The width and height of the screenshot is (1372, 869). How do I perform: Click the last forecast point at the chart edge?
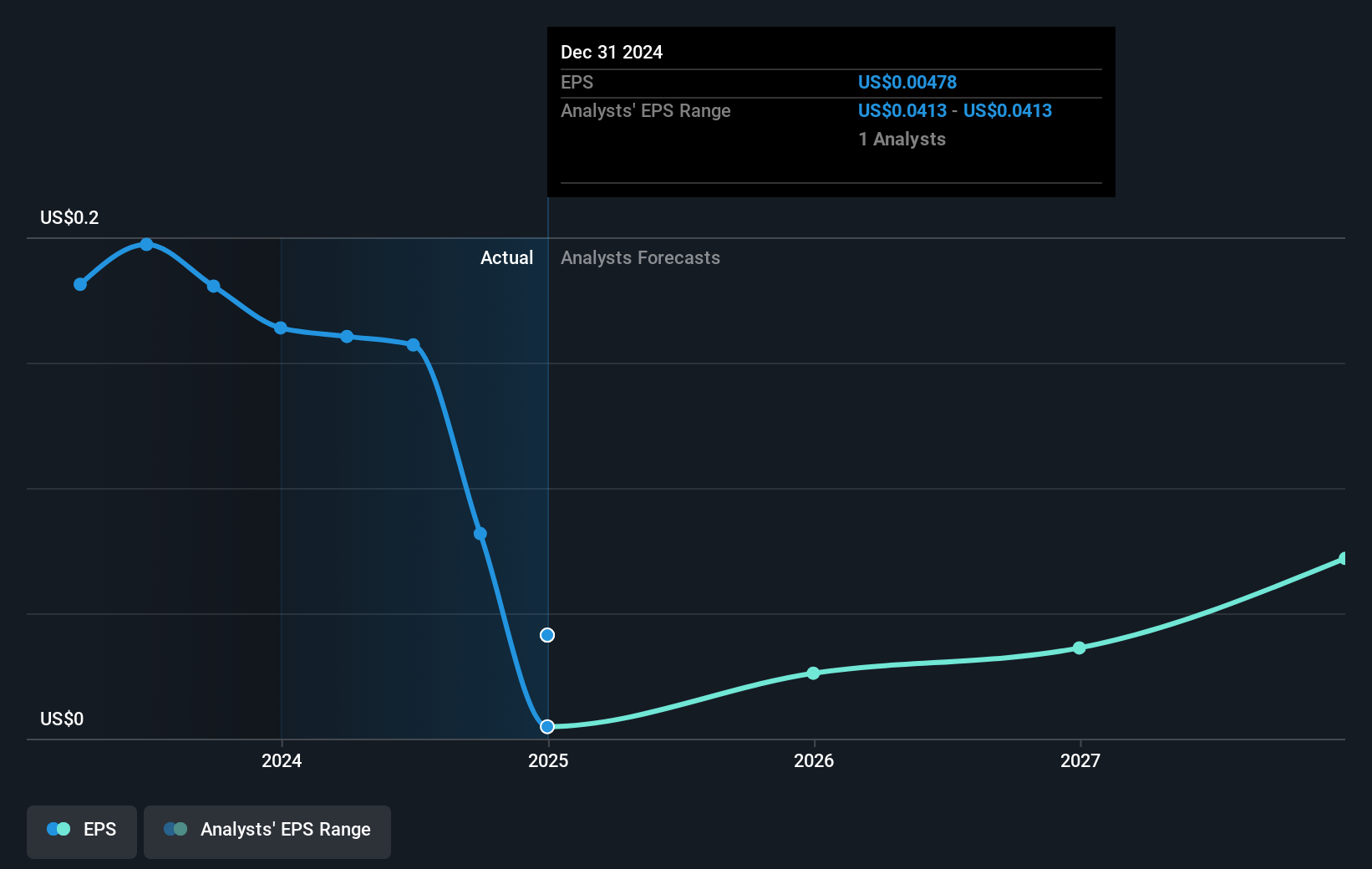pos(1344,558)
